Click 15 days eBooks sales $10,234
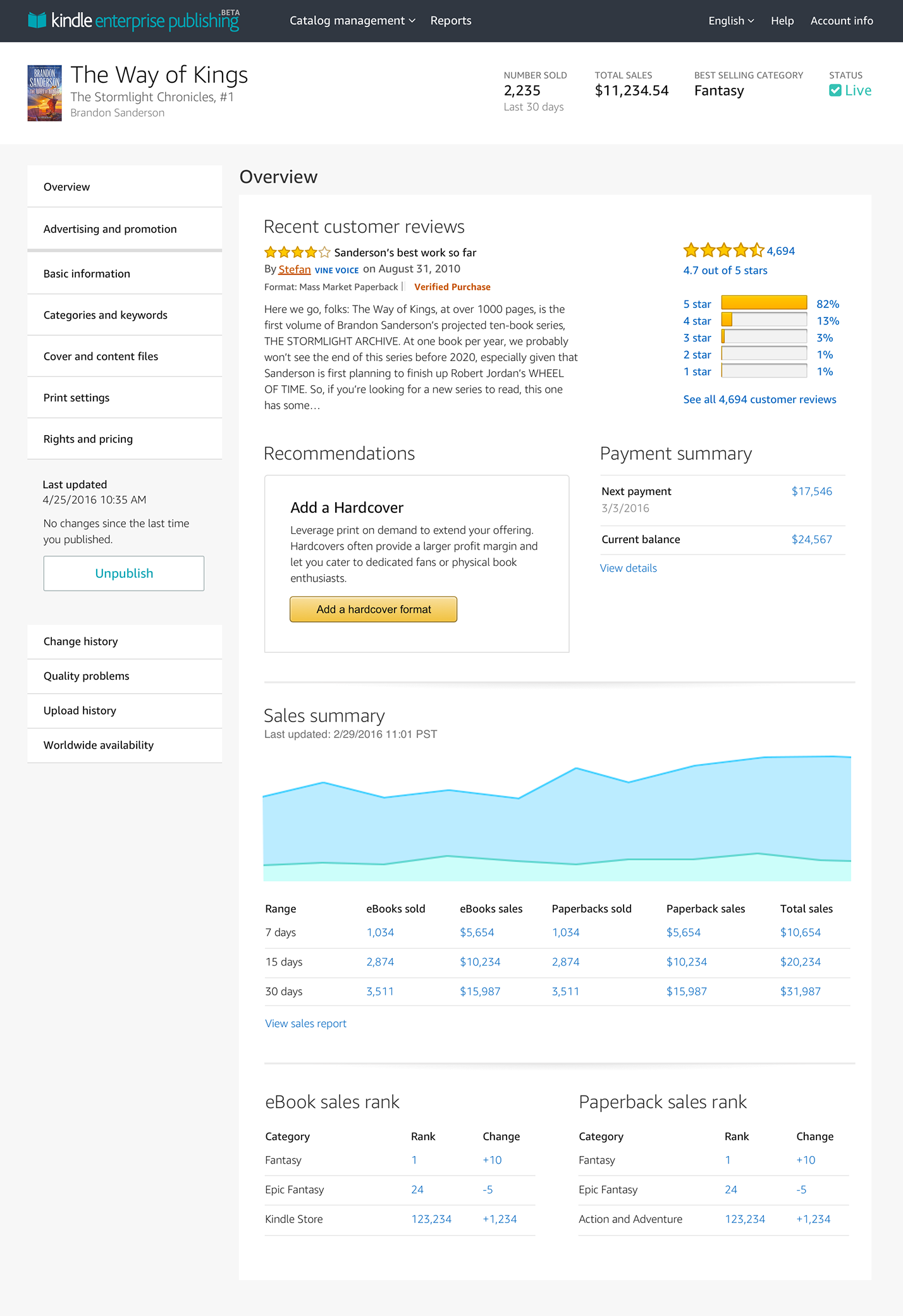 tap(480, 962)
